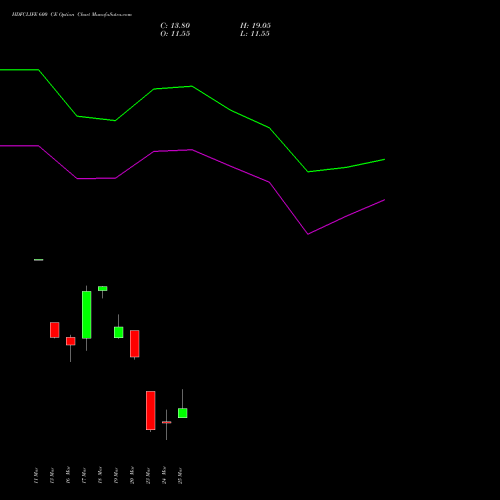Click the large red candle for 23 Mar

tap(151, 411)
